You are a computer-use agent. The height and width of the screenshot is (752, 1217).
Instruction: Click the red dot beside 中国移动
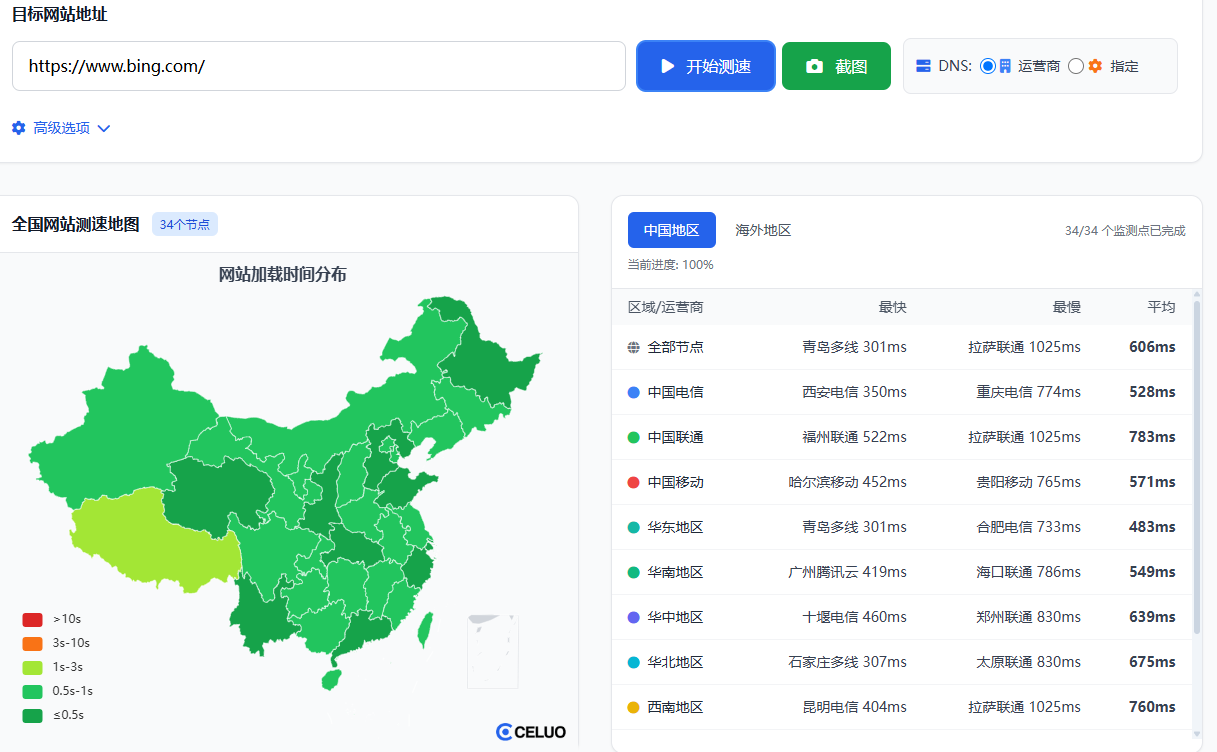633,482
